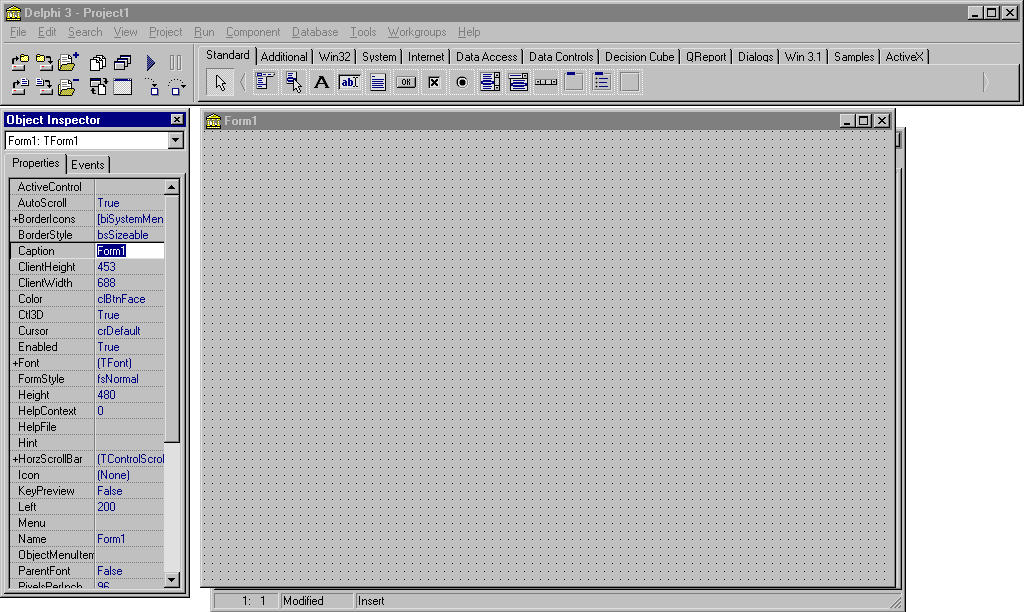Switch to the Additional palette tab
The width and height of the screenshot is (1024, 612).
point(284,57)
